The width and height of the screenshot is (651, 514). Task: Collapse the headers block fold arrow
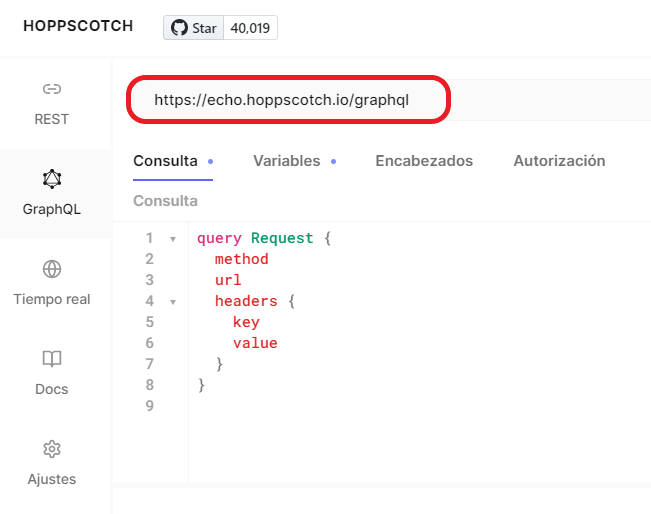[x=173, y=302]
